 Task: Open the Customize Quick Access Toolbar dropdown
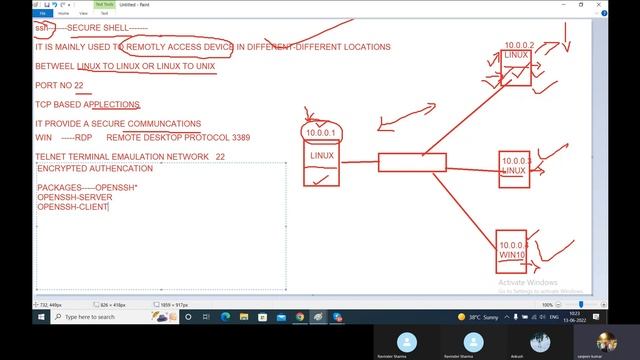click(x=69, y=5)
